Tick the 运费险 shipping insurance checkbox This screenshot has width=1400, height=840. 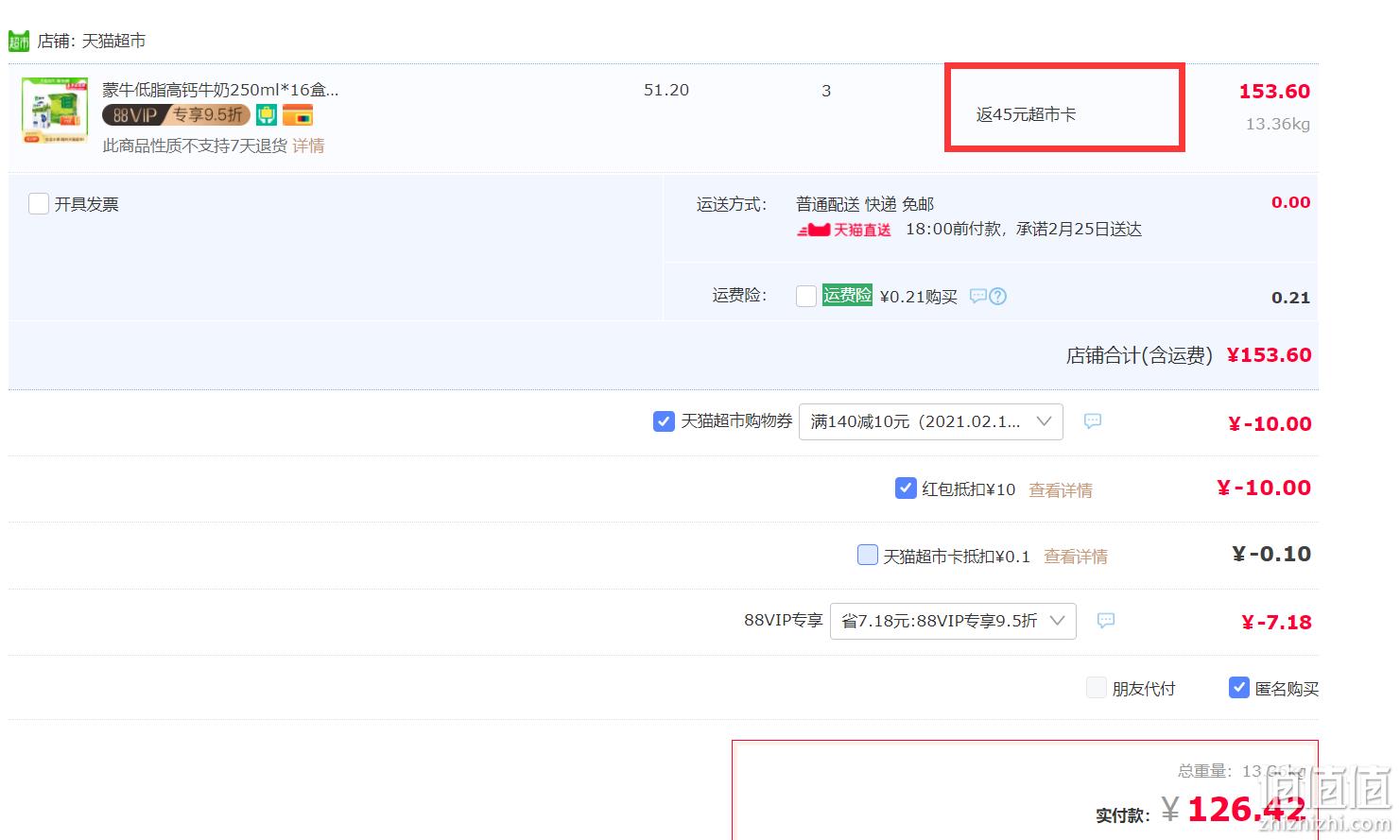click(806, 296)
